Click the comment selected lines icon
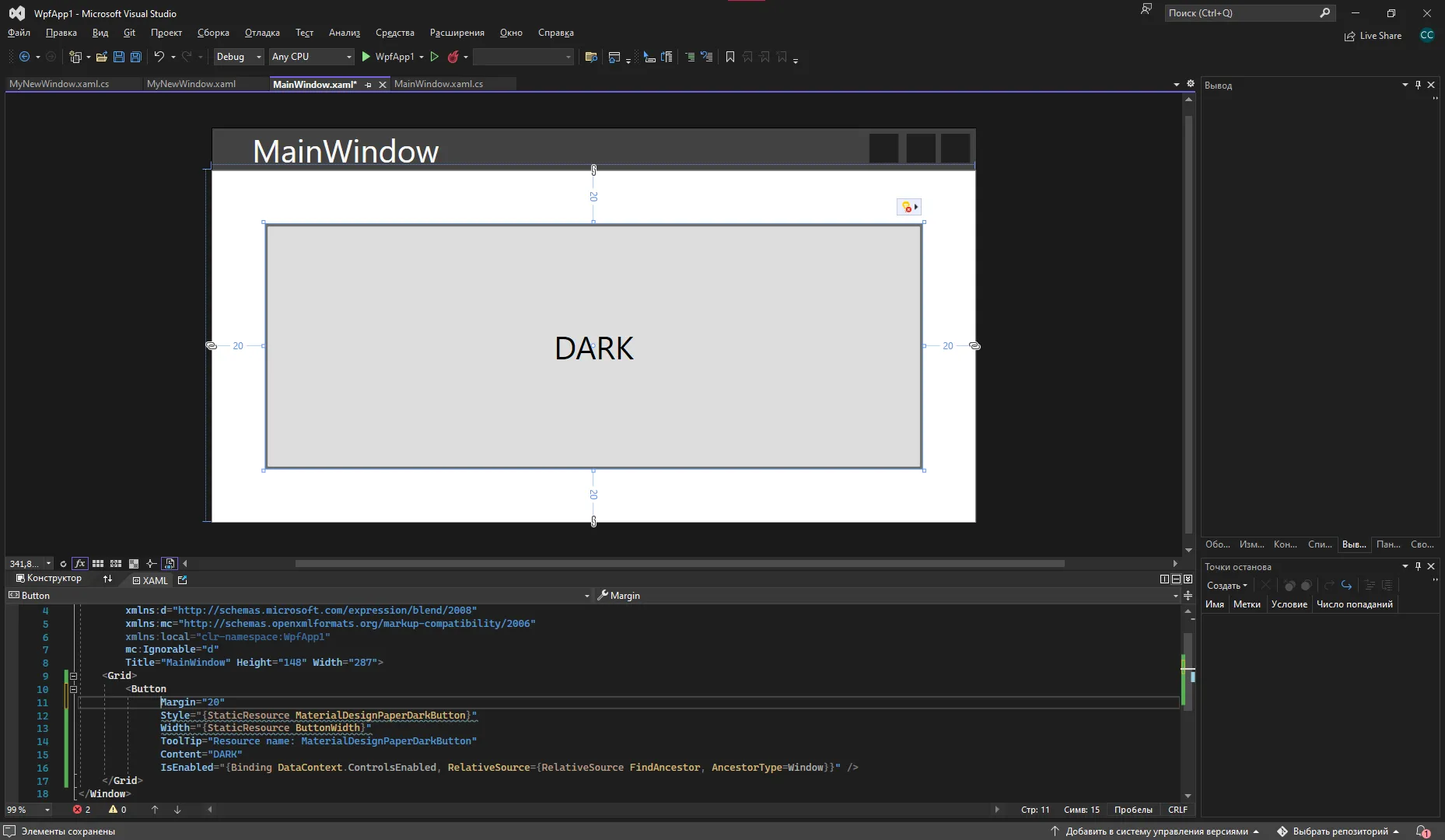Screen dimensions: 1445x840 tap(689, 57)
